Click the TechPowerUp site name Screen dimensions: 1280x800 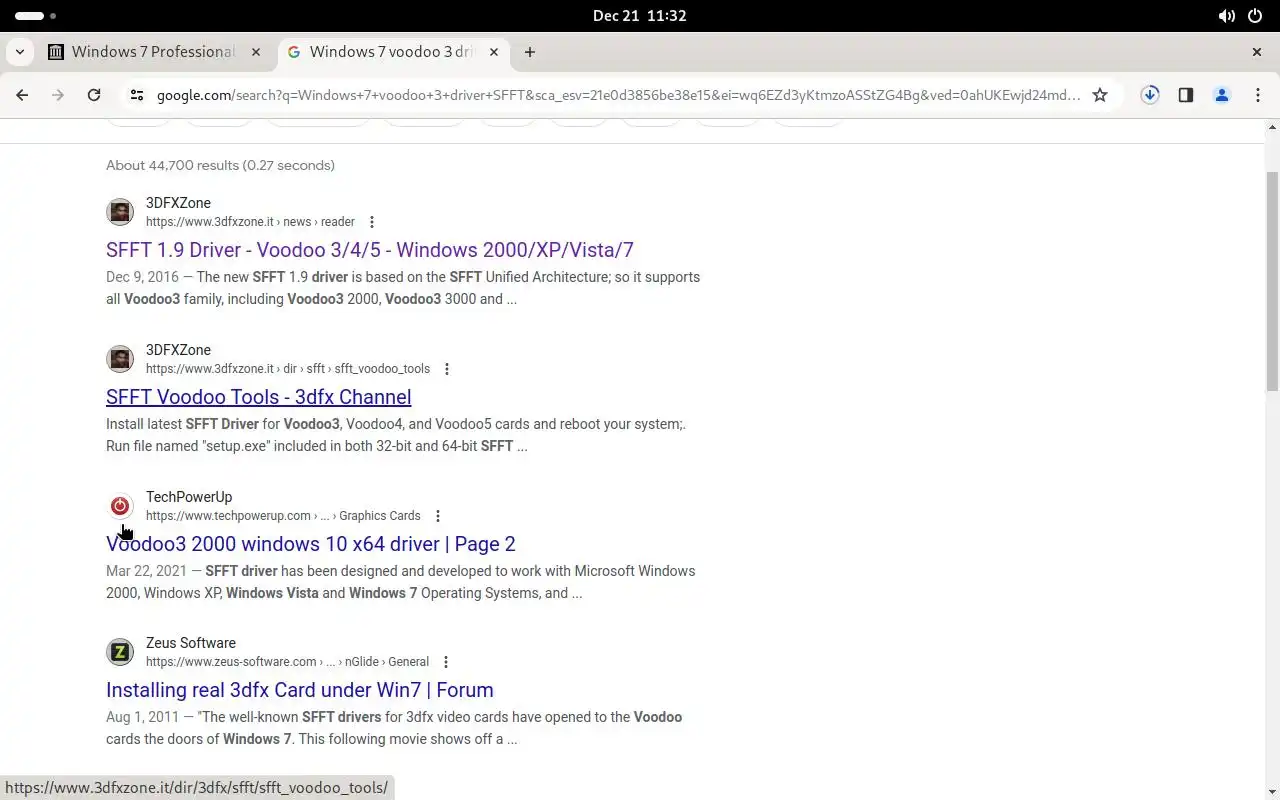click(189, 497)
